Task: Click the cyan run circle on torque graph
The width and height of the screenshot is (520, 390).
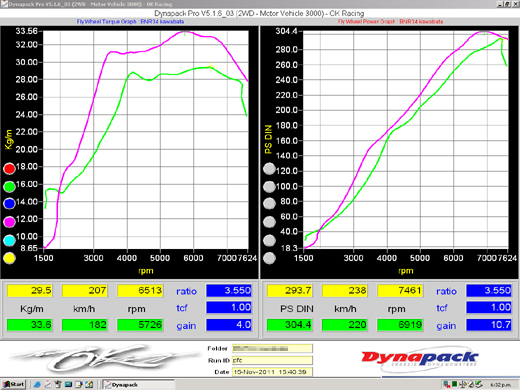Action: (x=9, y=240)
